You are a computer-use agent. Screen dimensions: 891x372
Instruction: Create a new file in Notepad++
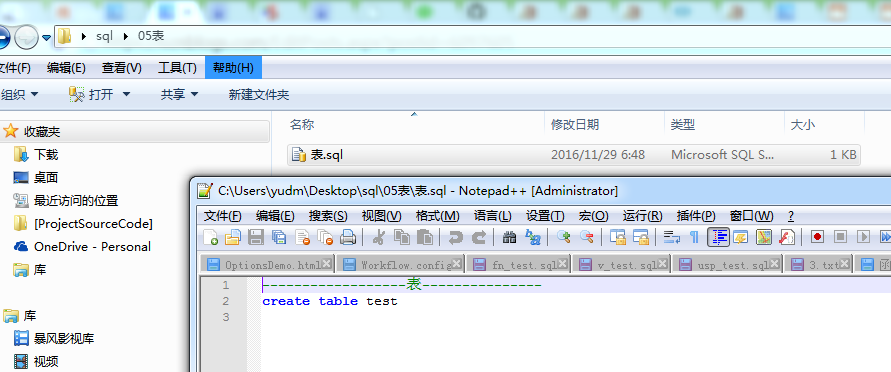211,237
